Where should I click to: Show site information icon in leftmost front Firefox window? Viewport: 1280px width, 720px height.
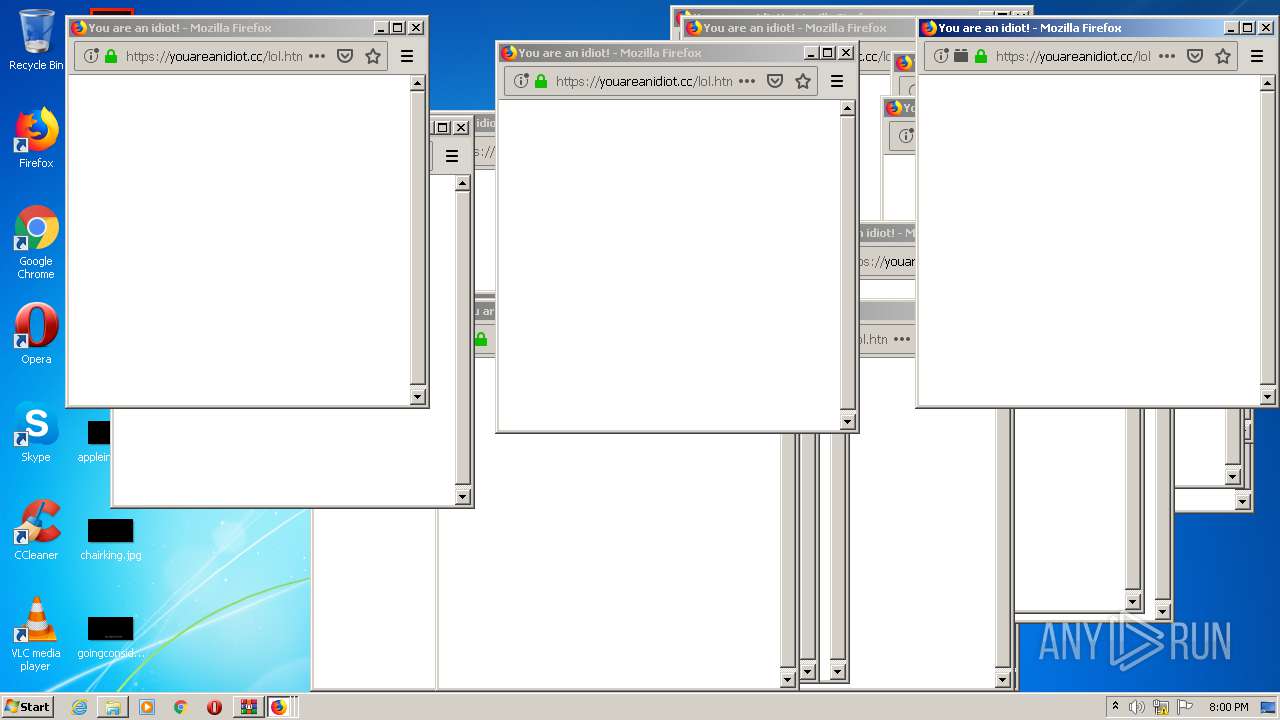tap(91, 56)
